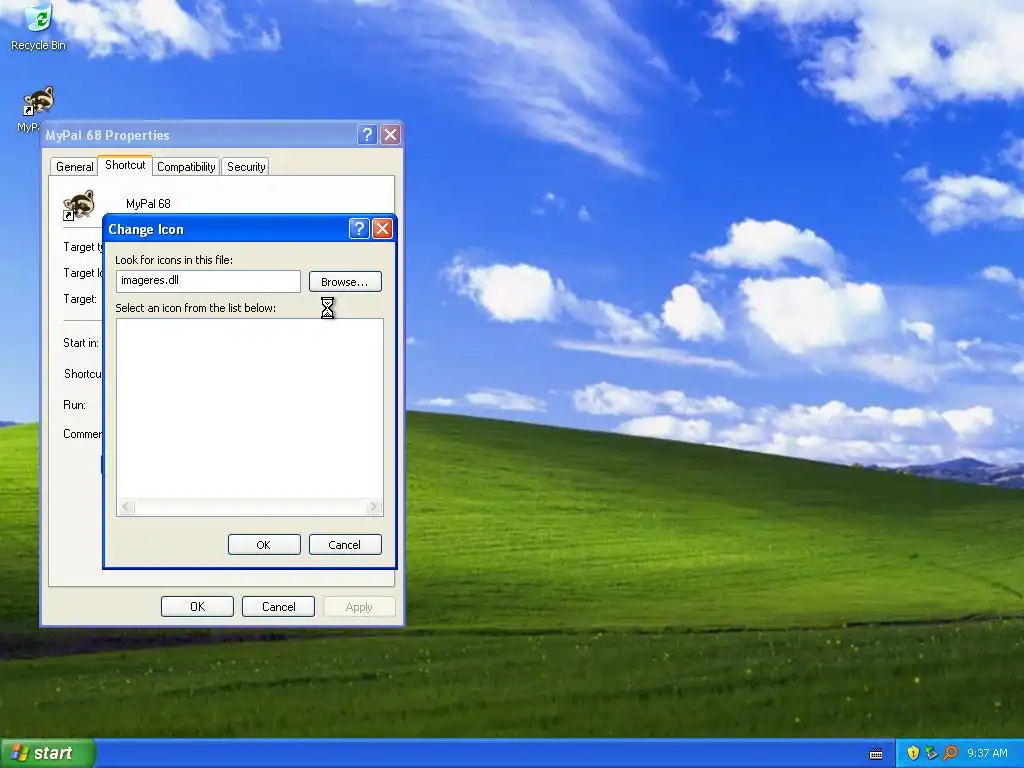Screen dimensions: 1024x768
Task: Click the icon list right scroll arrow
Action: point(373,507)
